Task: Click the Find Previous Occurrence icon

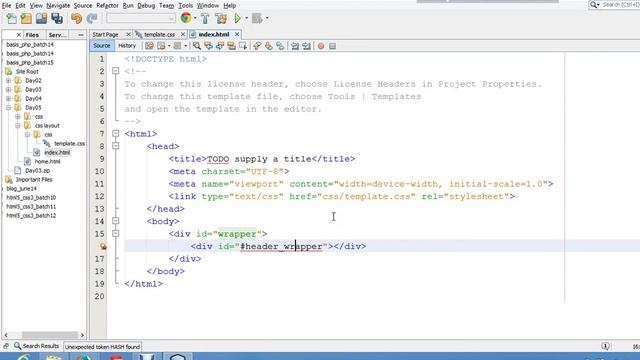Action: 208,46
